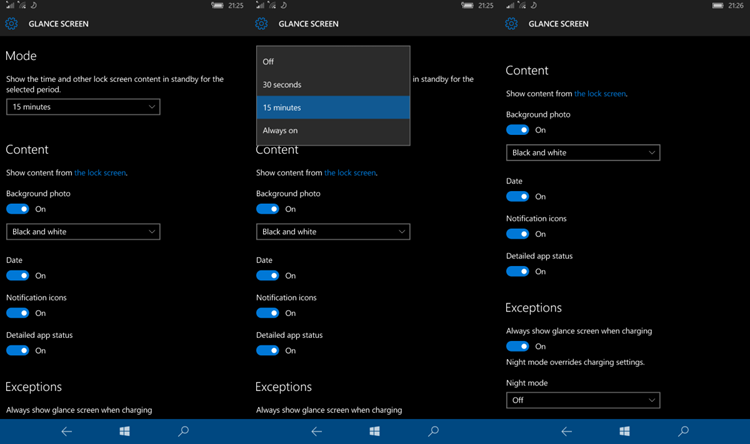
Task: Tap the back arrow on left phone
Action: pyautogui.click(x=66, y=432)
